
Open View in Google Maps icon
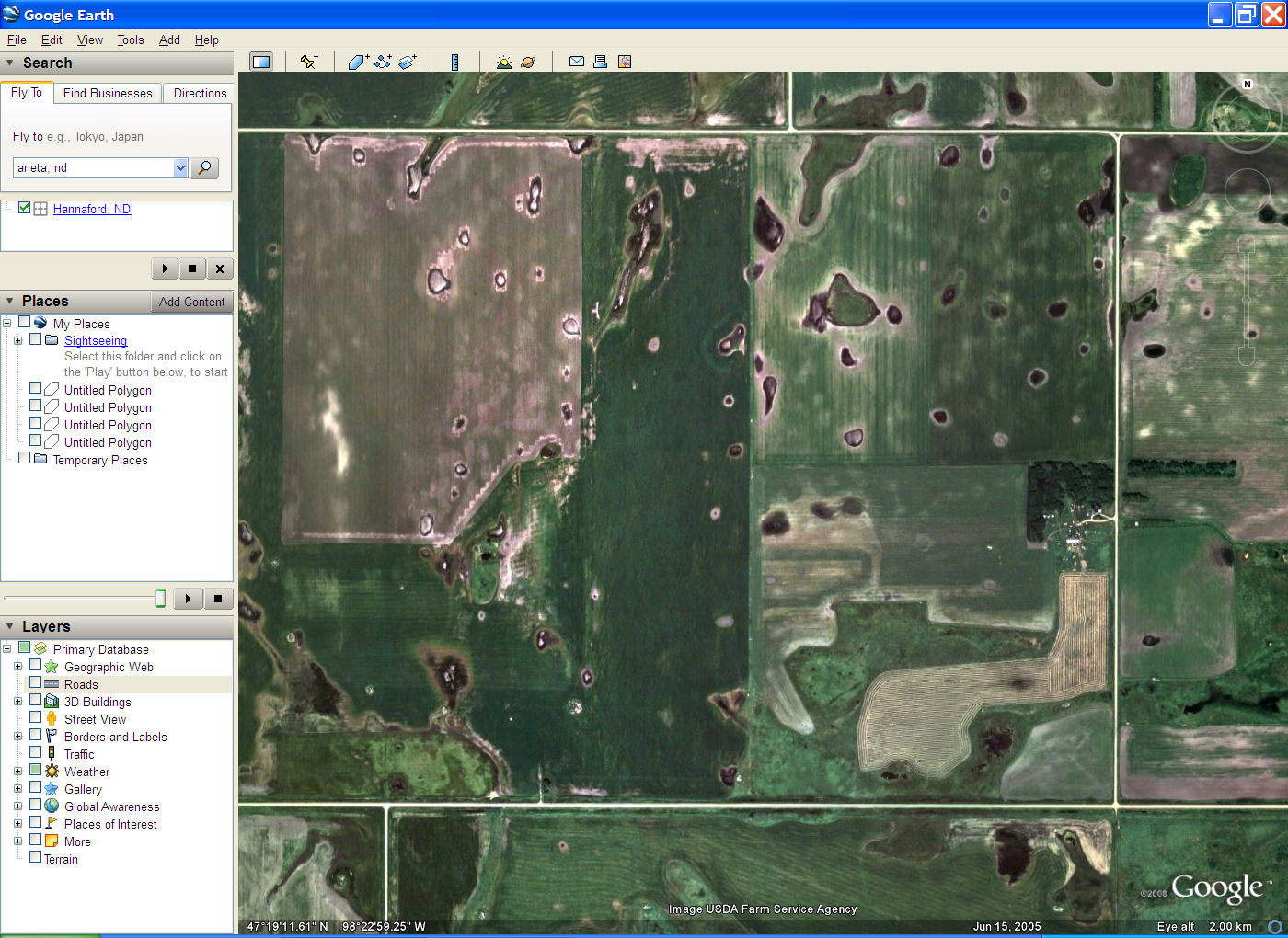coord(625,62)
